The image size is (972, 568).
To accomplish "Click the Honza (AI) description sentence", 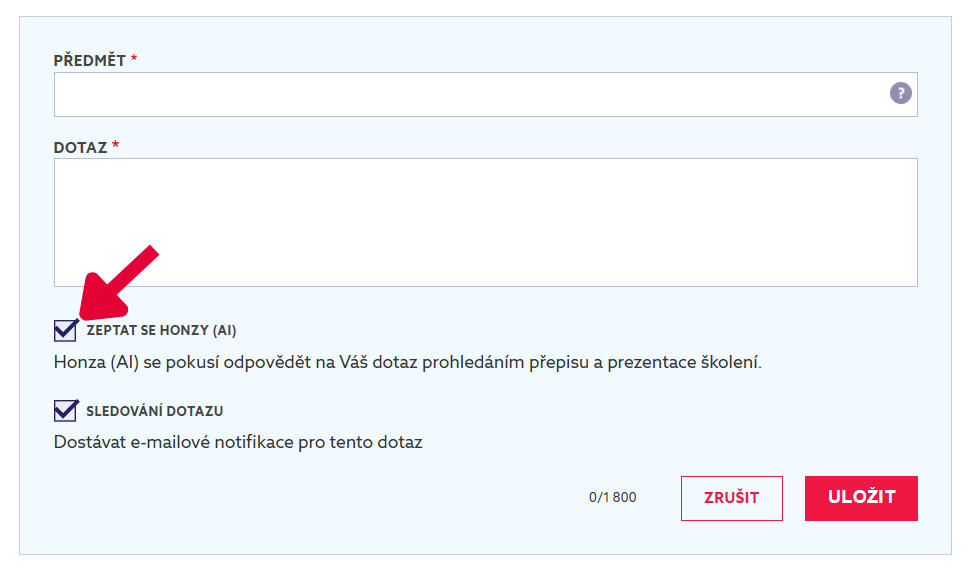I will (407, 362).
